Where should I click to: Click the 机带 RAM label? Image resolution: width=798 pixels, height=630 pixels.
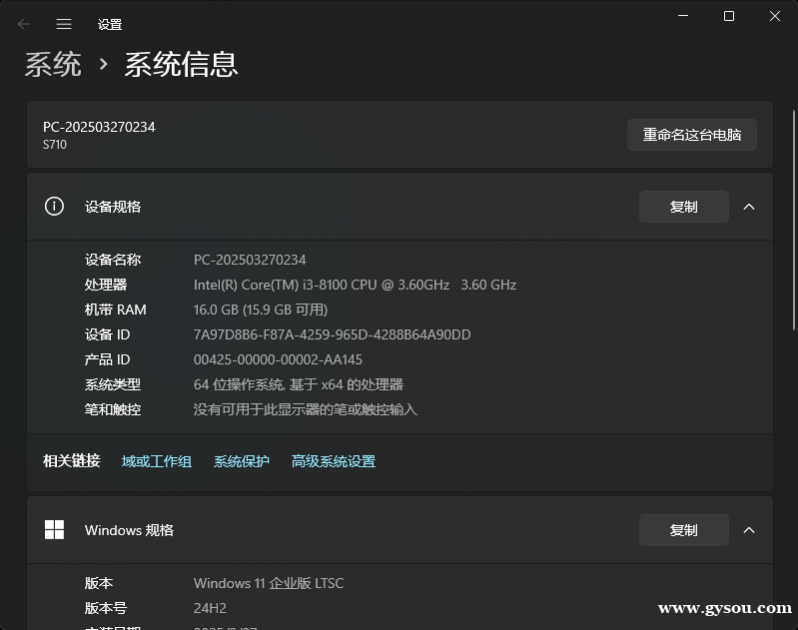pos(116,310)
